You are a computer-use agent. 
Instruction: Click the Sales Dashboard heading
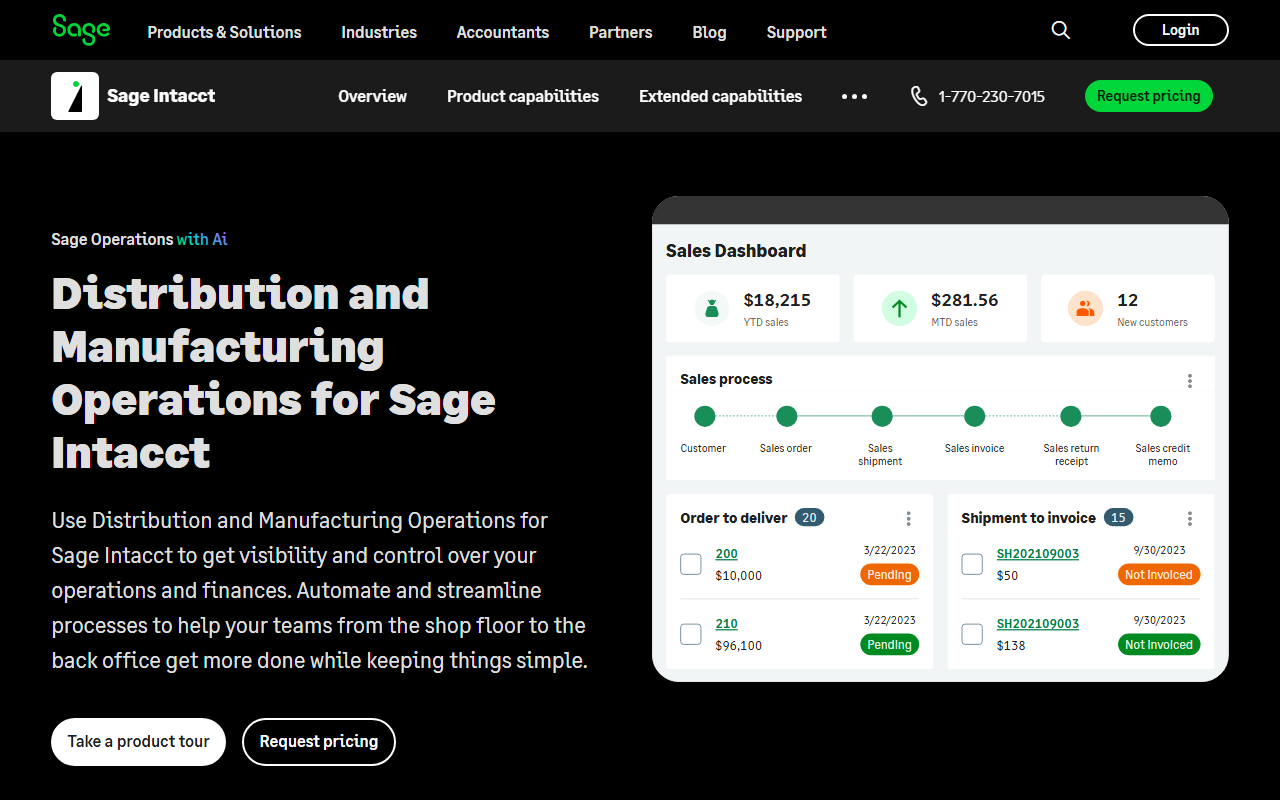[x=736, y=251]
